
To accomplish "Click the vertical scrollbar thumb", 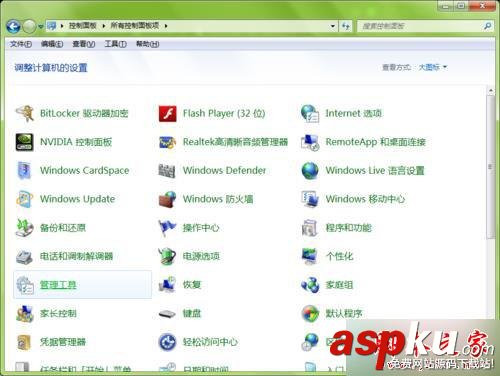I will pyautogui.click(x=490, y=167).
